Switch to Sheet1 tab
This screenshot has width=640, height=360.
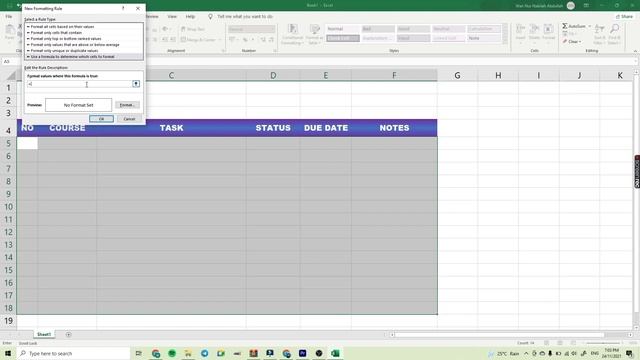coord(44,334)
